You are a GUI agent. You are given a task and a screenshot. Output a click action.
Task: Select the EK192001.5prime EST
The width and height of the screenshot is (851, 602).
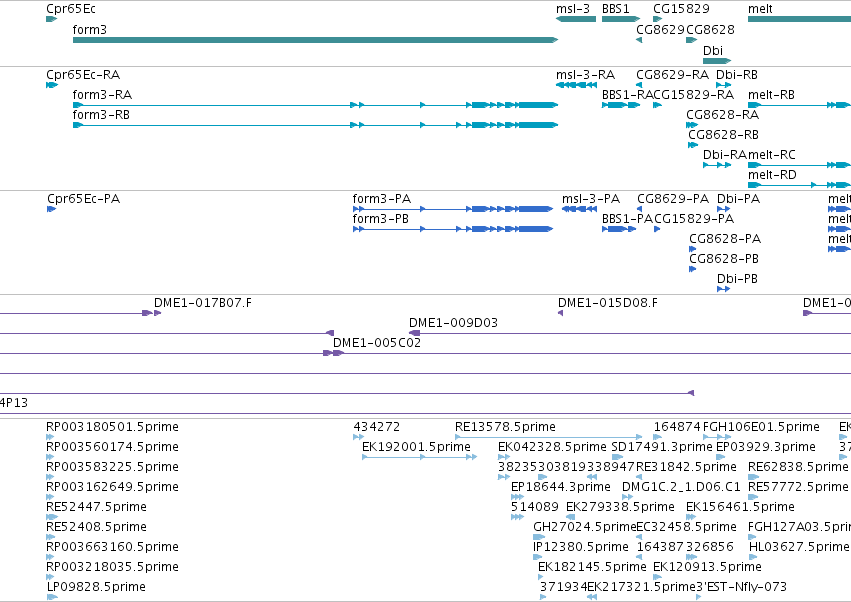(x=420, y=457)
